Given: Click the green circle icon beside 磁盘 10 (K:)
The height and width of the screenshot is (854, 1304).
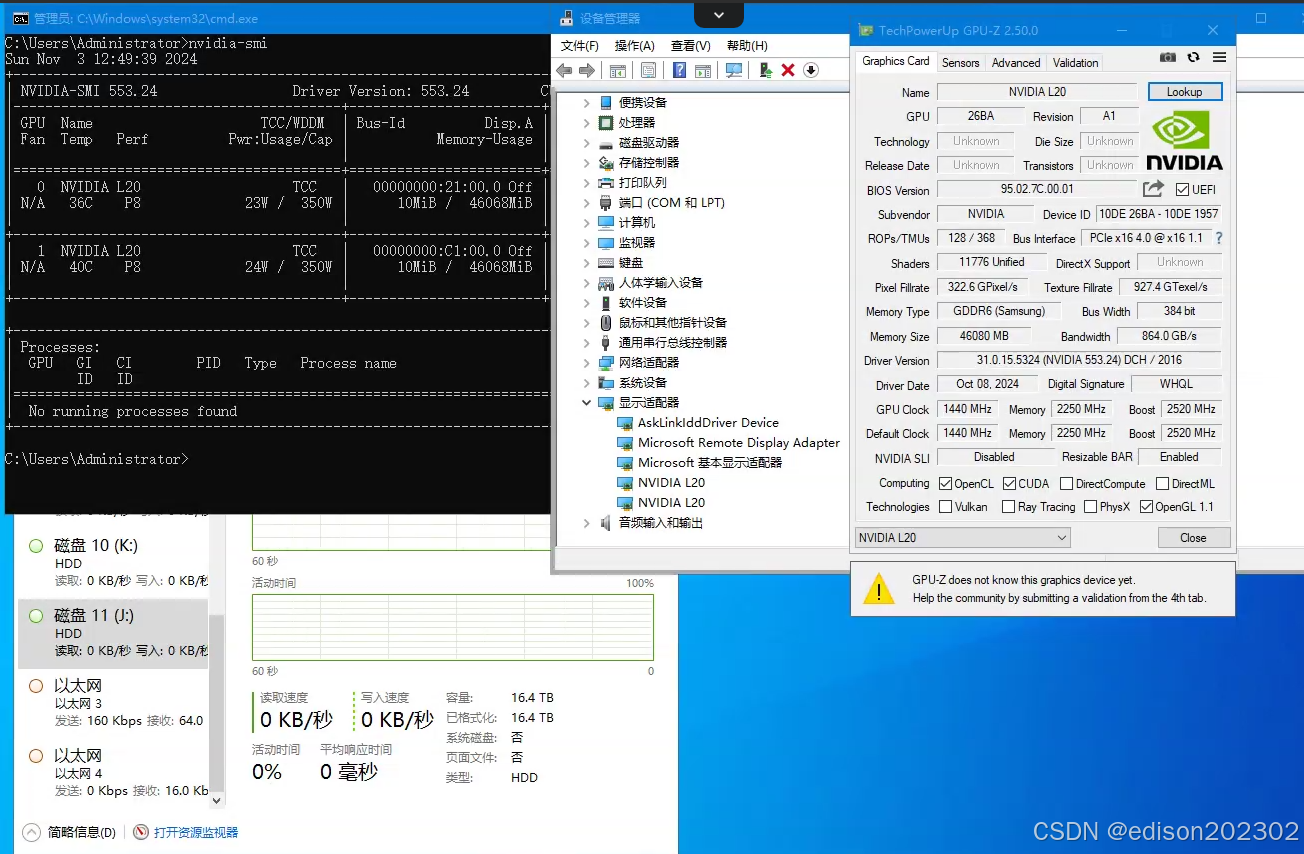Looking at the screenshot, I should tap(36, 546).
